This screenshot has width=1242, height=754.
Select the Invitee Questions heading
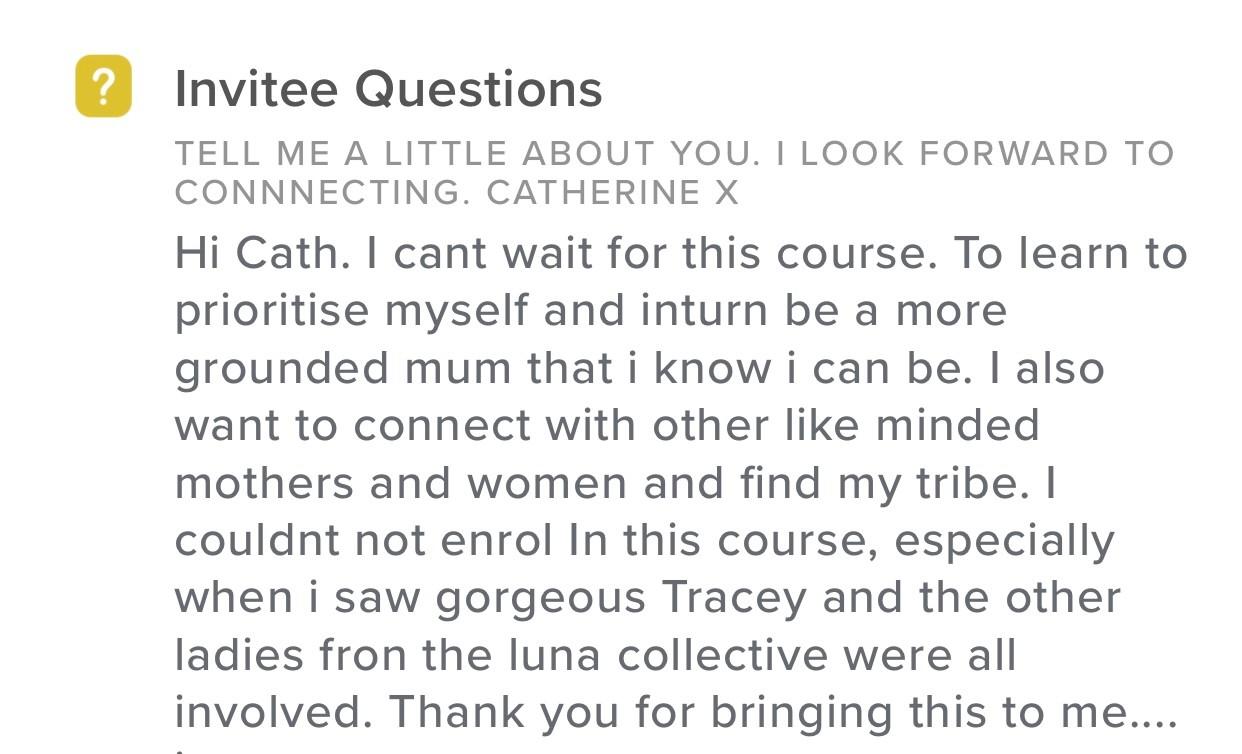(x=388, y=89)
